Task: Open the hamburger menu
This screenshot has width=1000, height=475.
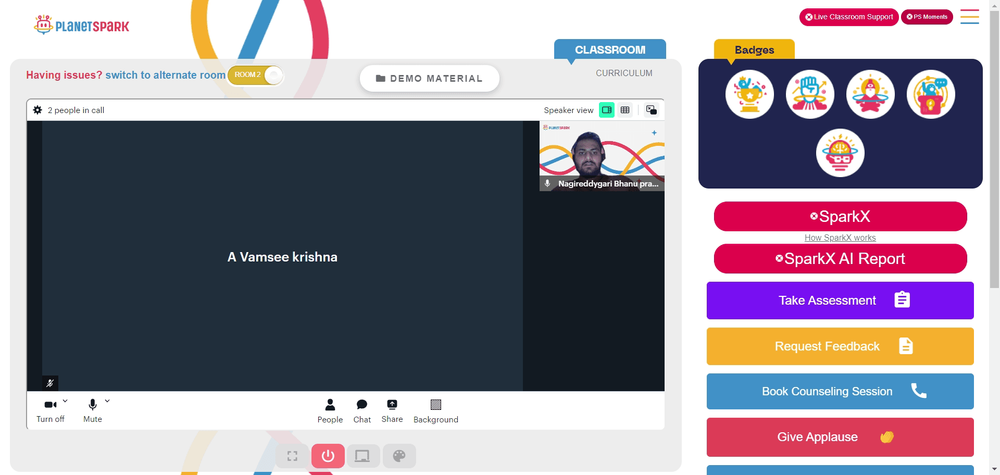Action: (969, 17)
